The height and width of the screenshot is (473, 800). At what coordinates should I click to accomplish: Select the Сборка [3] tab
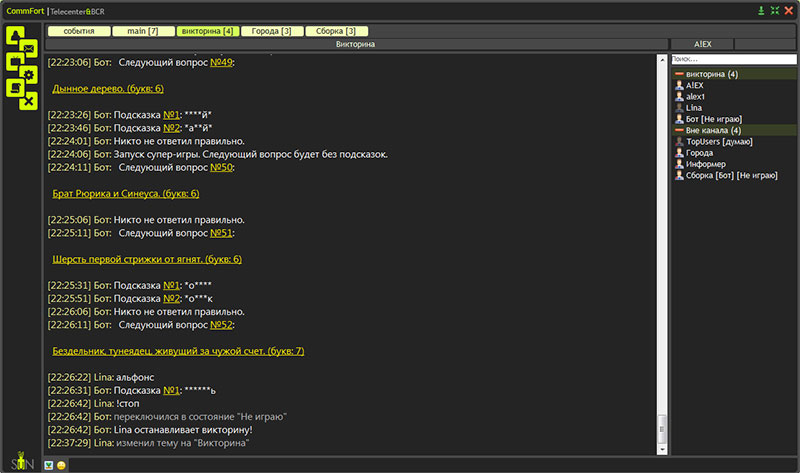pos(336,31)
